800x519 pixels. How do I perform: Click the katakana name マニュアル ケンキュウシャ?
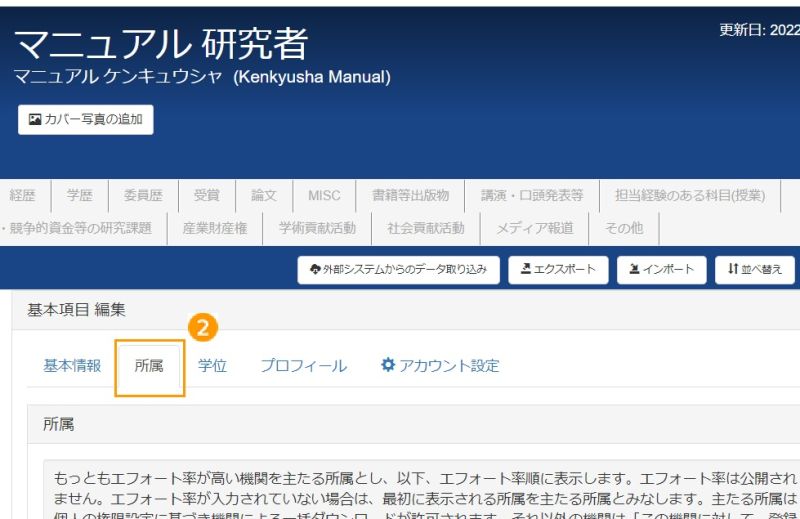click(x=118, y=77)
